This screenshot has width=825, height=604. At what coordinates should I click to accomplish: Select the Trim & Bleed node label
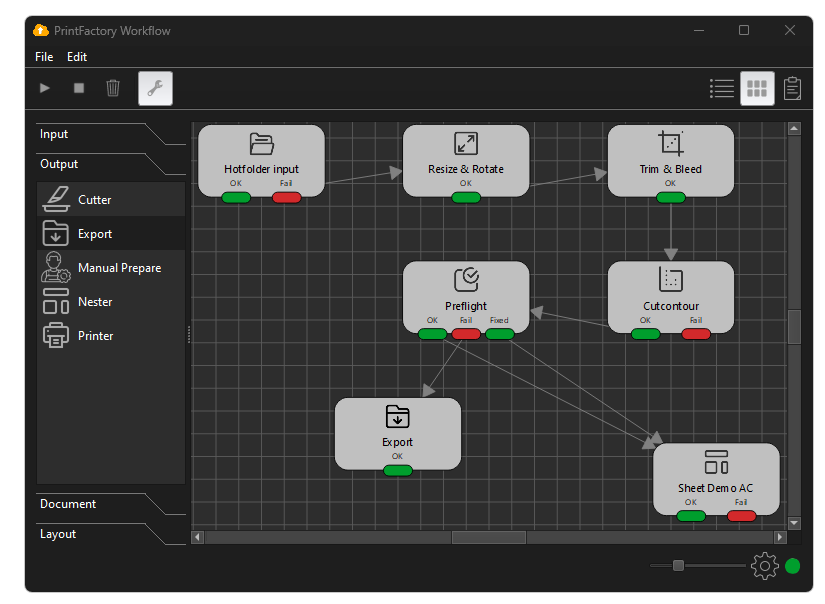click(671, 169)
